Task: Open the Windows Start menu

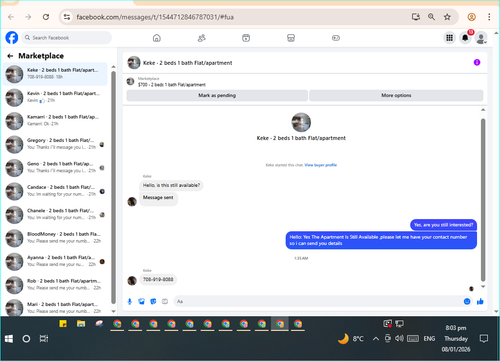Action: [x=9, y=339]
